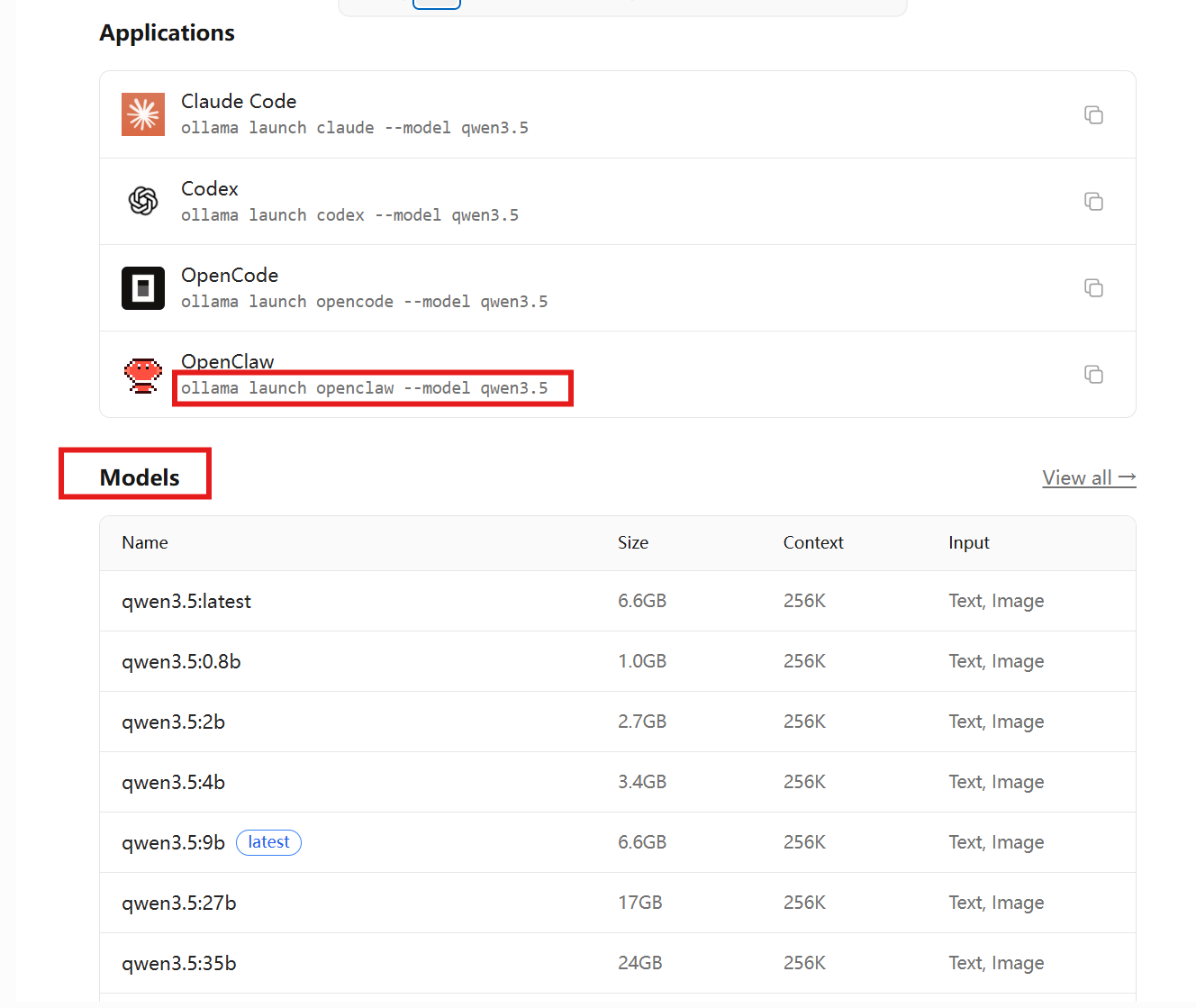Click the Claude Code starburst logo
This screenshot has height=1008, width=1196.
click(x=143, y=114)
